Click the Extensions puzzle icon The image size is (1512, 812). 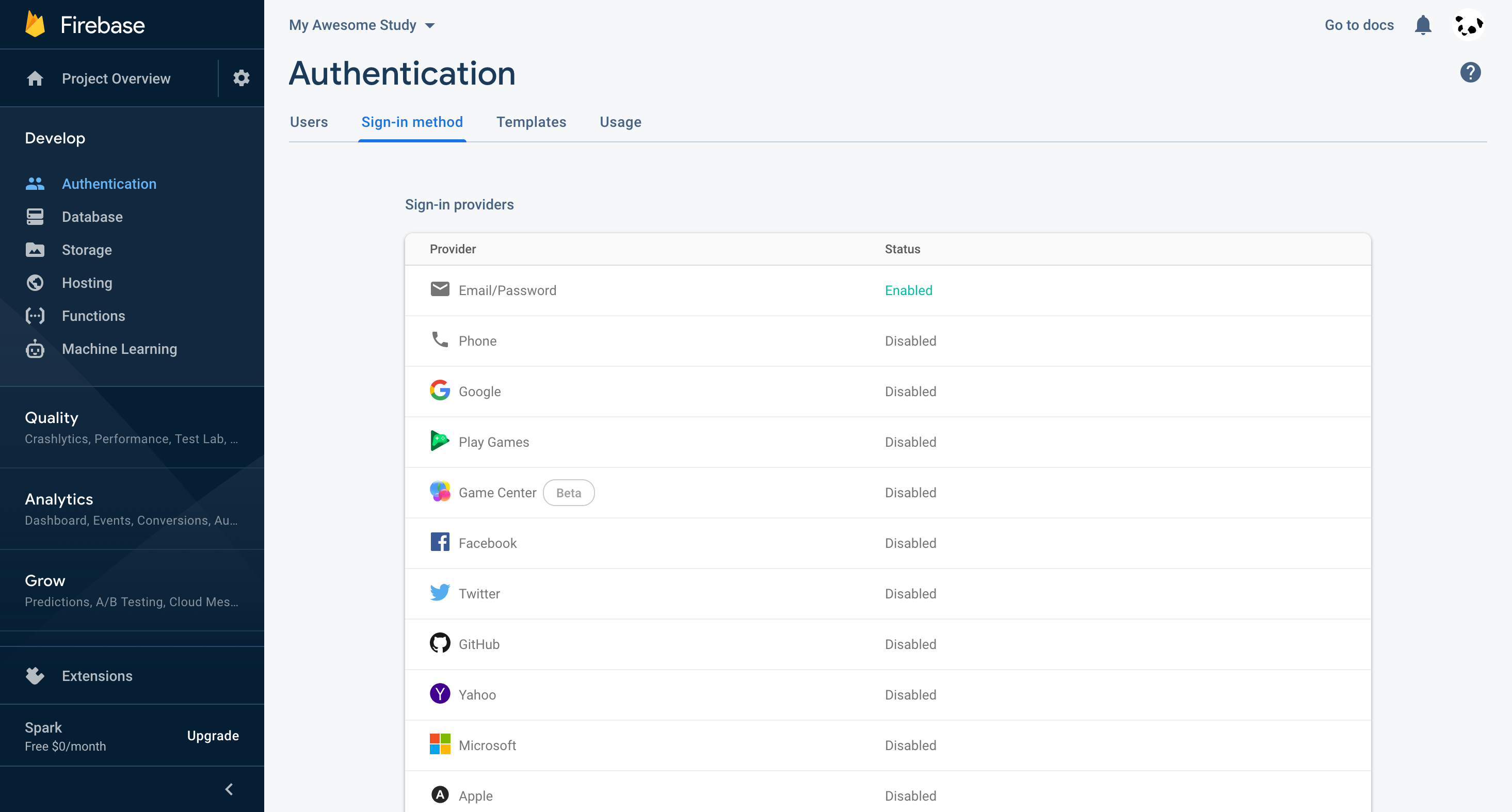pyautogui.click(x=35, y=676)
